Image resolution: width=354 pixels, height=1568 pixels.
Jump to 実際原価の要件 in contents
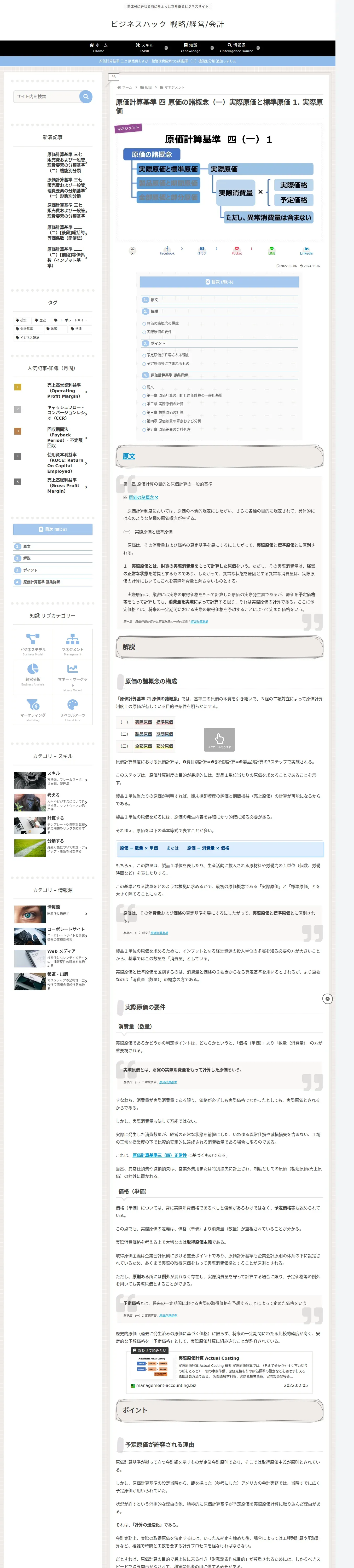tap(159, 332)
